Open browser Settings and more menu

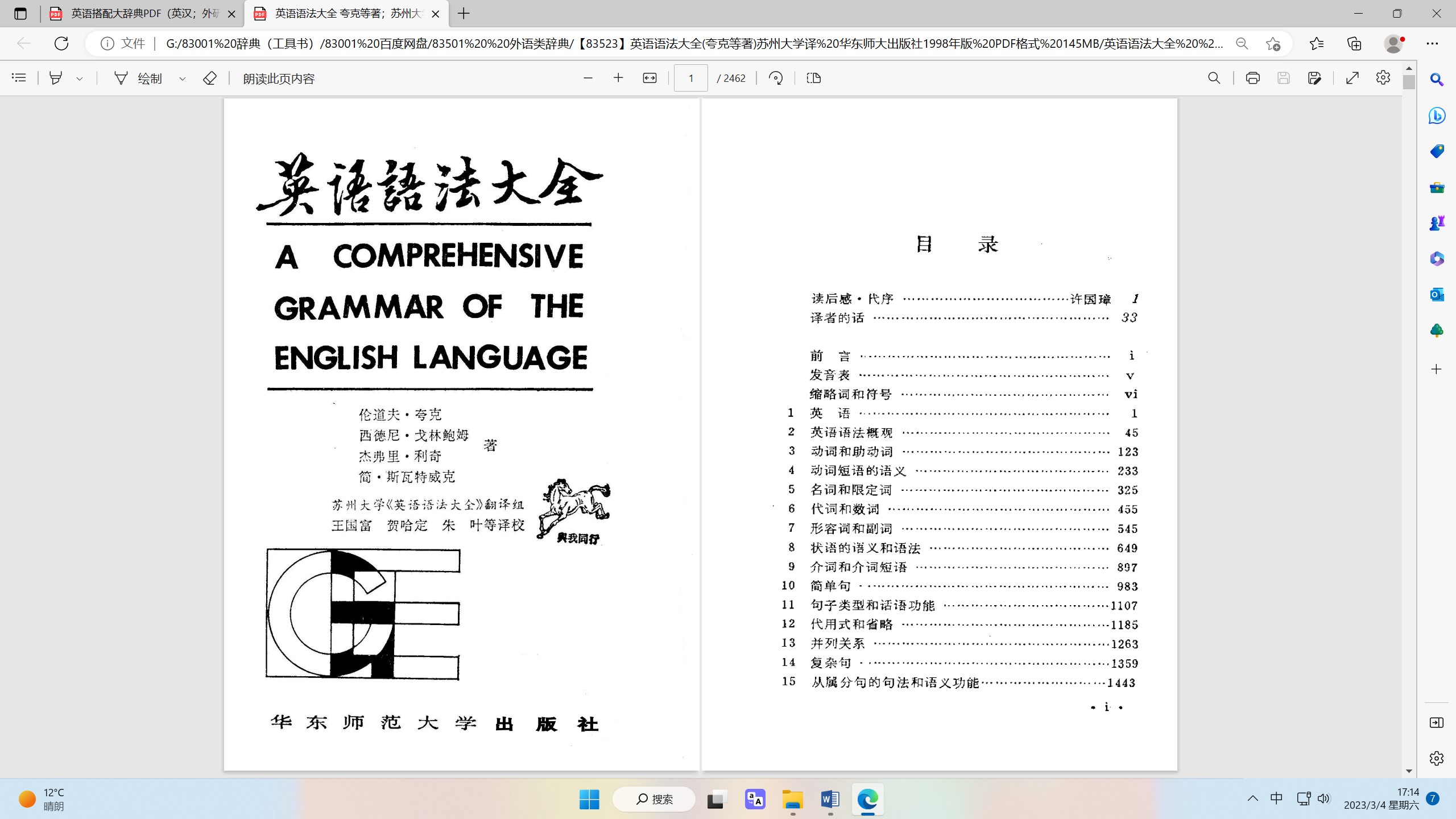click(1432, 43)
